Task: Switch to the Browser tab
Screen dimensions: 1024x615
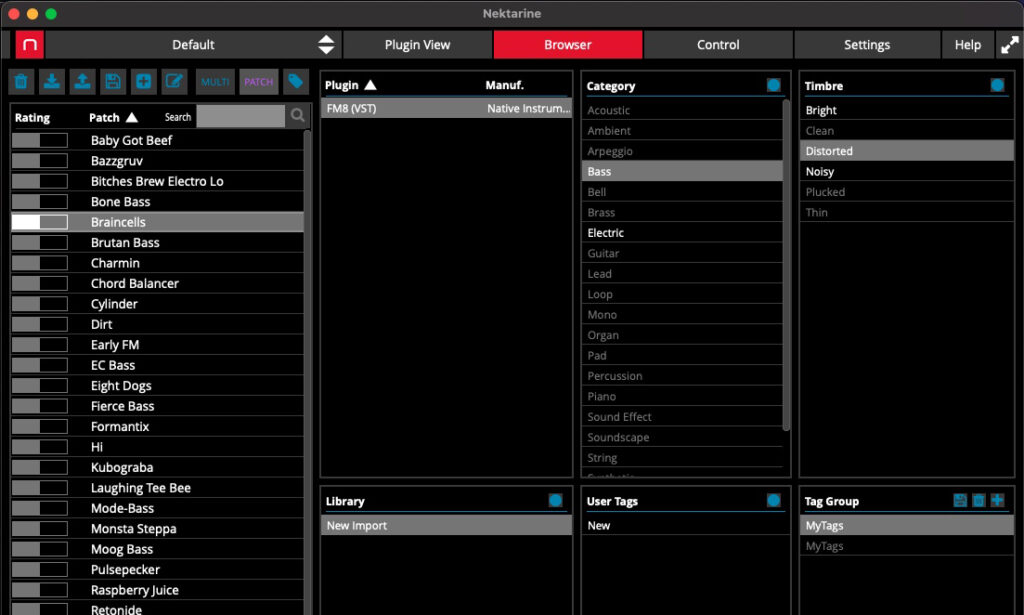Action: [568, 44]
